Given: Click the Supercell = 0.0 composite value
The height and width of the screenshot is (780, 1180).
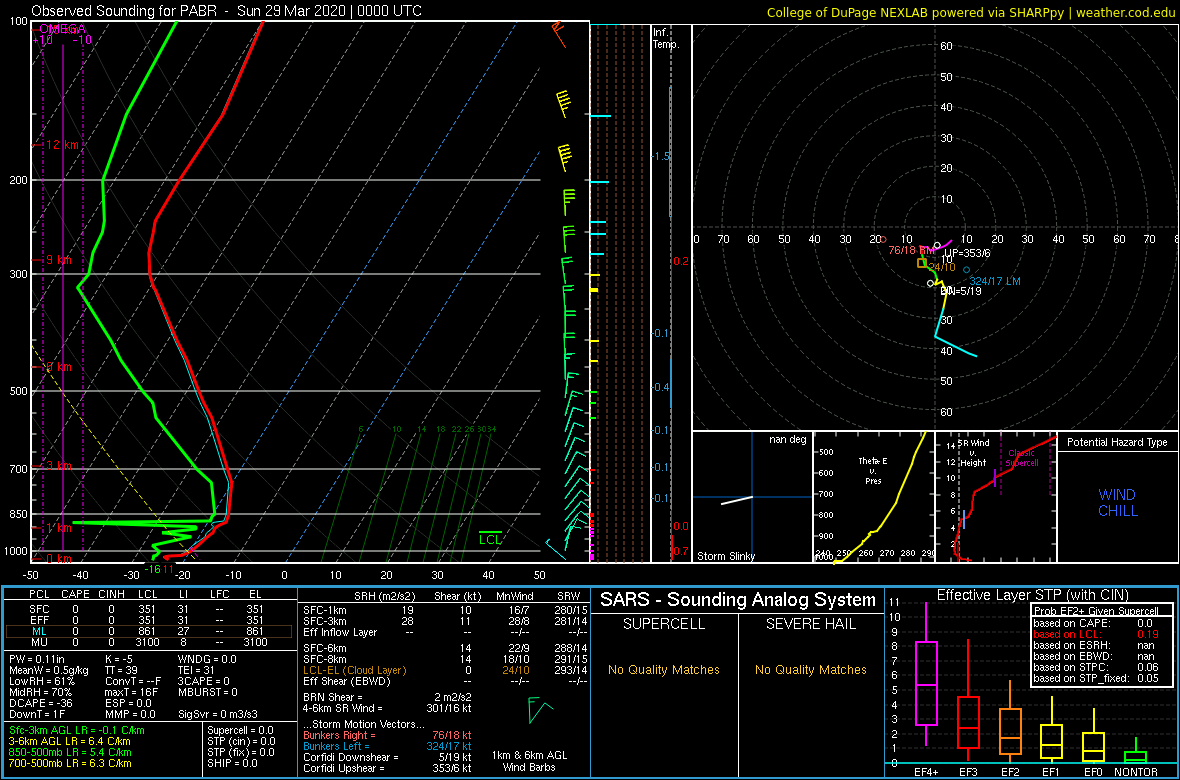Looking at the screenshot, I should point(241,730).
